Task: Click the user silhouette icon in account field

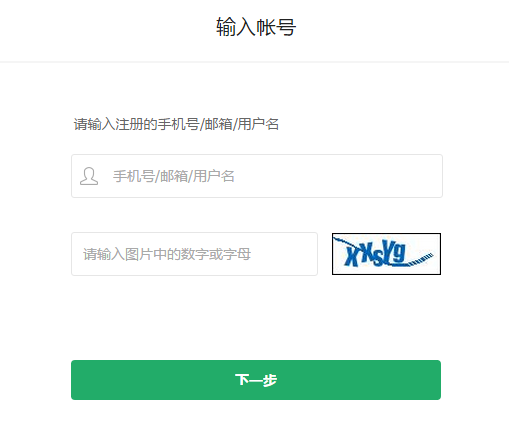Action: (89, 176)
